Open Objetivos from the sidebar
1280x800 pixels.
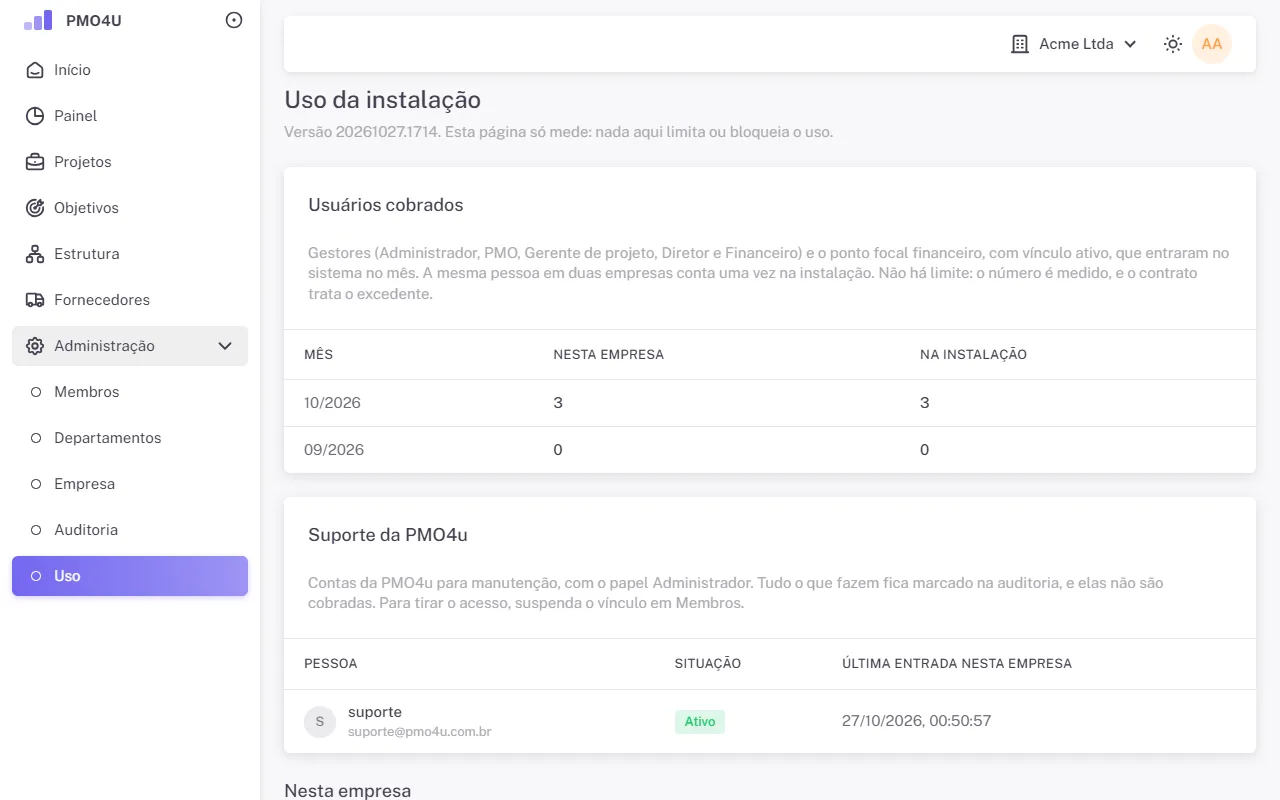tap(130, 208)
